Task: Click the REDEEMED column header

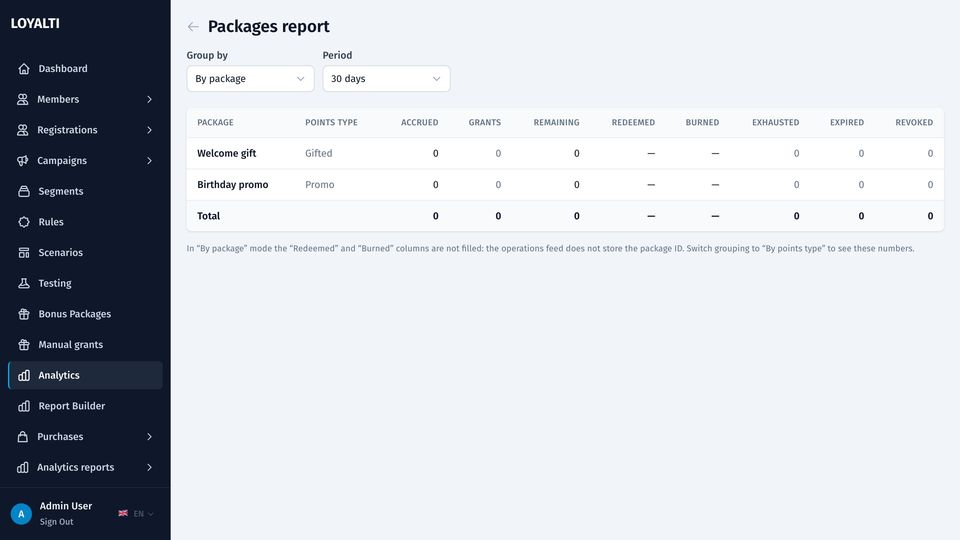Action: [x=633, y=122]
